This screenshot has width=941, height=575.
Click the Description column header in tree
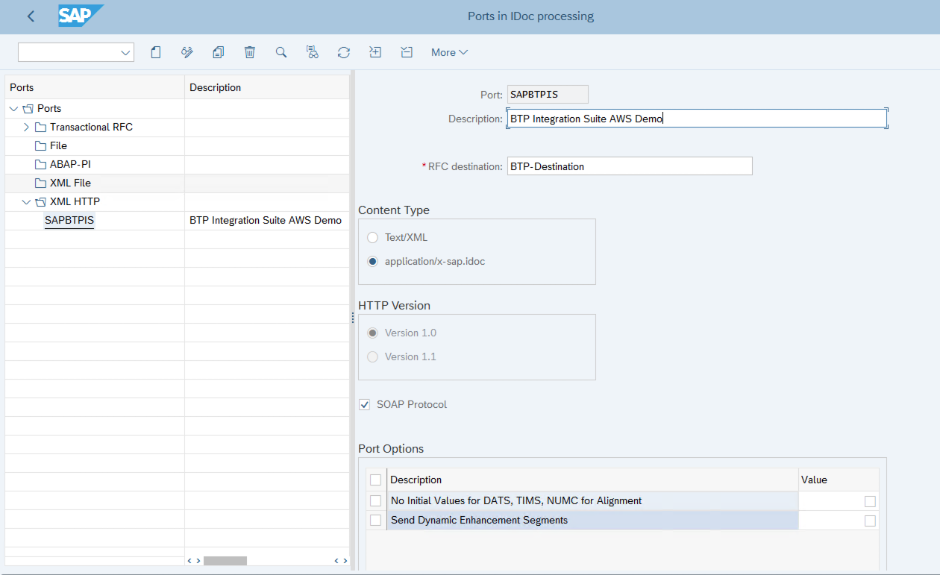click(x=266, y=88)
